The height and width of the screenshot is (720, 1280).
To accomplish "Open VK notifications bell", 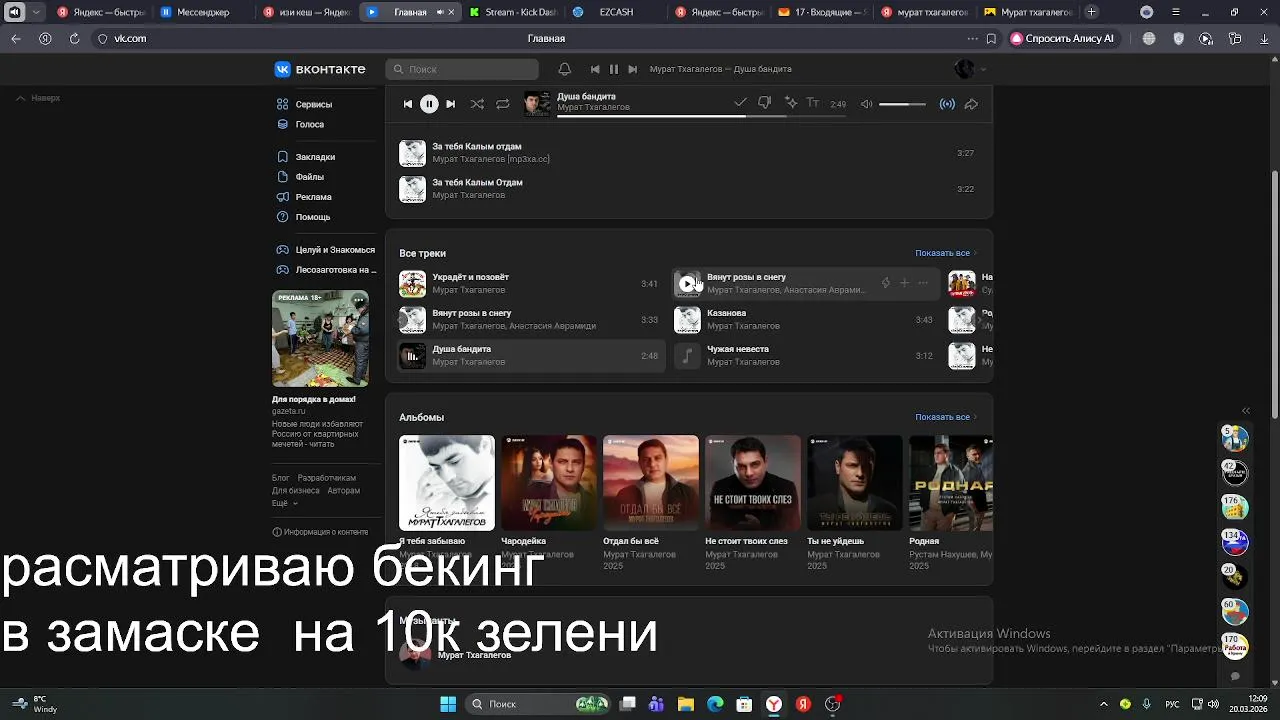I will pyautogui.click(x=564, y=69).
